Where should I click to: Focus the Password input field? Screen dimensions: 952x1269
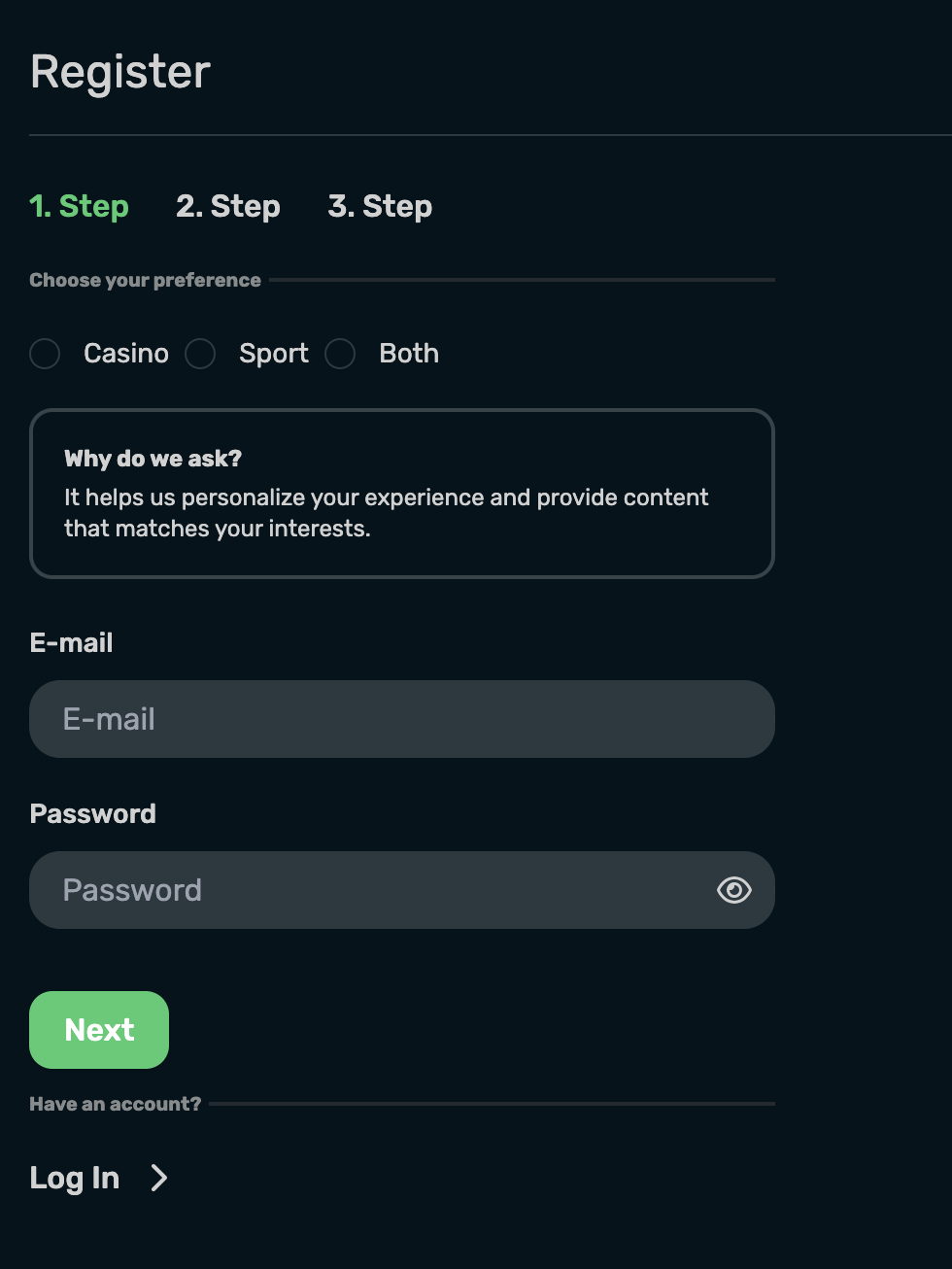[x=402, y=890]
